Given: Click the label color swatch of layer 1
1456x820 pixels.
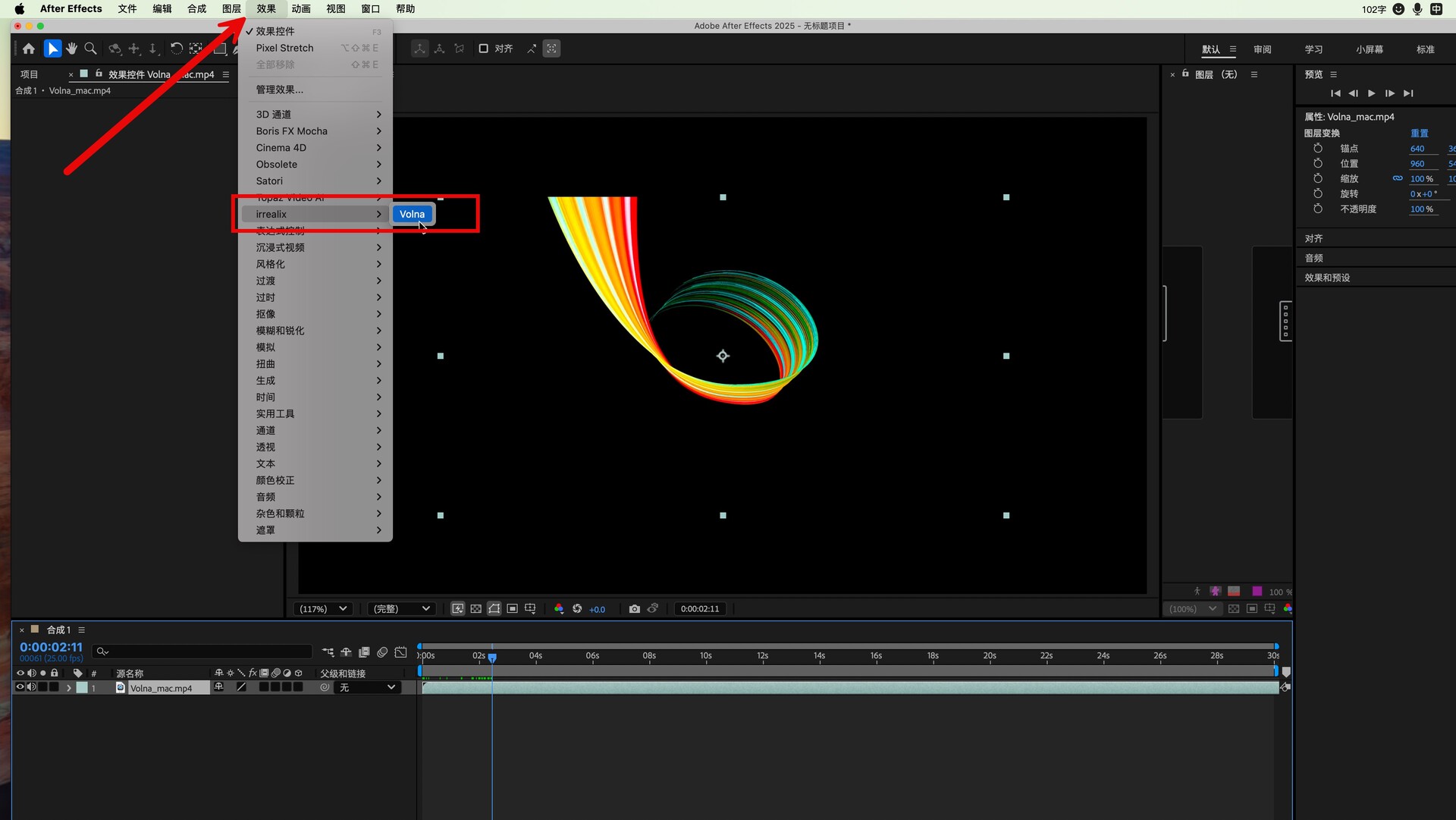Looking at the screenshot, I should pyautogui.click(x=82, y=688).
